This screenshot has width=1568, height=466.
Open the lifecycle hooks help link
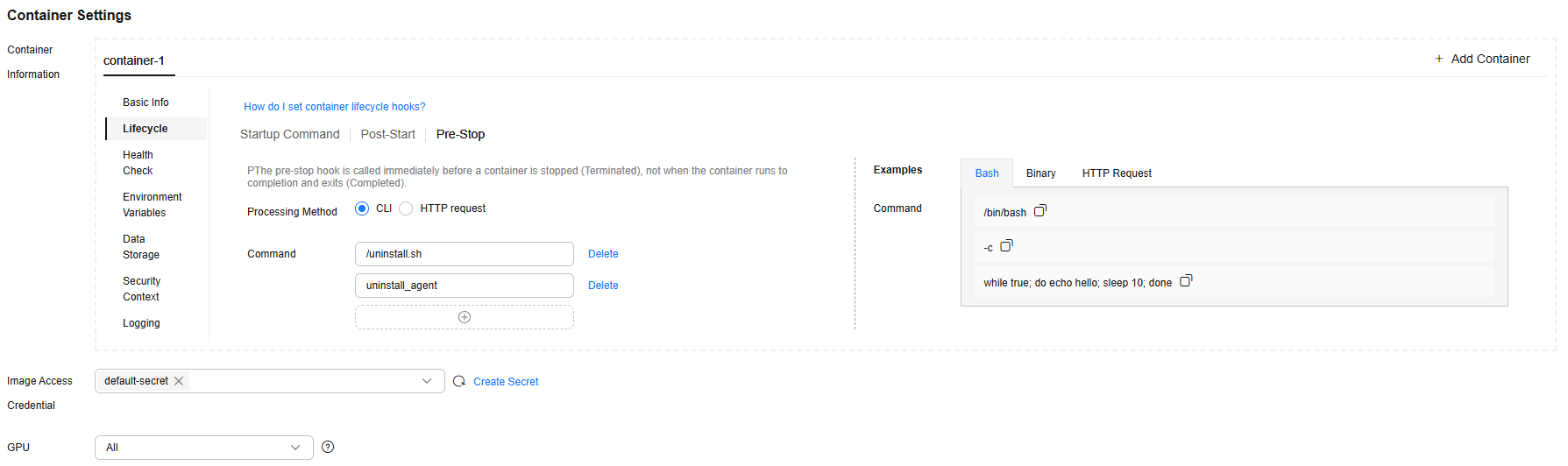pos(334,107)
